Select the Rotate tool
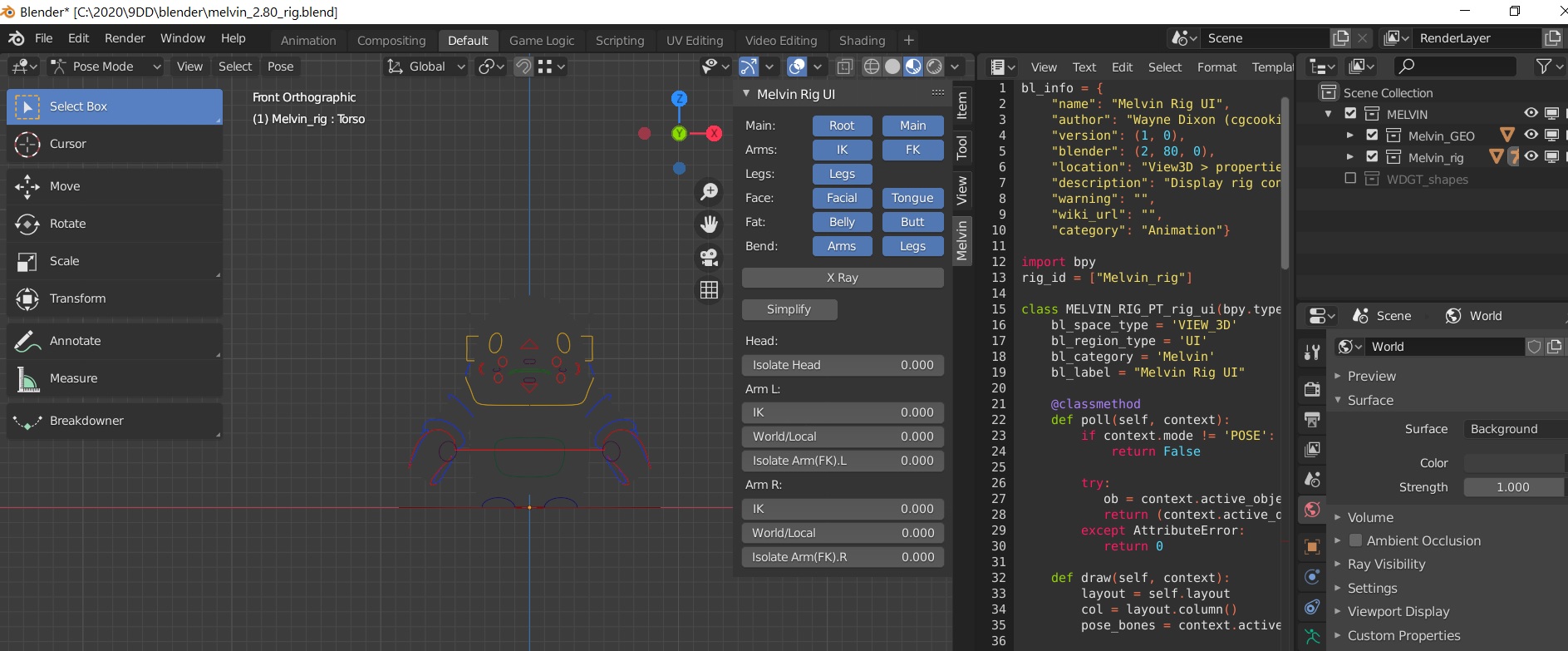1568x651 pixels. [66, 224]
